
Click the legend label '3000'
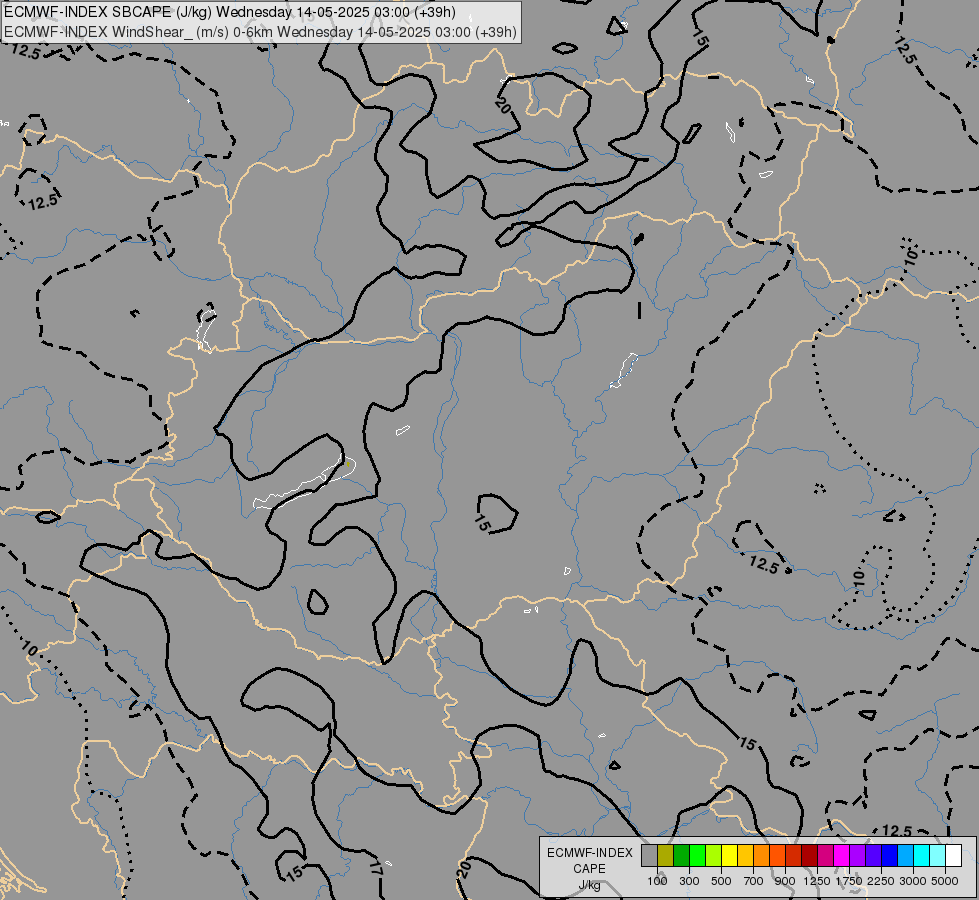point(912,881)
